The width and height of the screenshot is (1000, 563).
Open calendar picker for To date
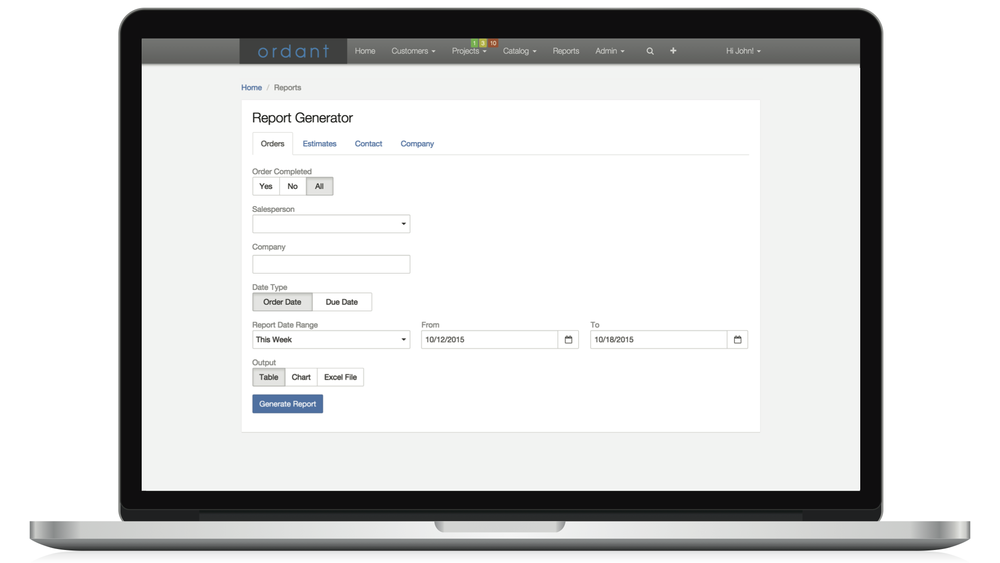737,340
